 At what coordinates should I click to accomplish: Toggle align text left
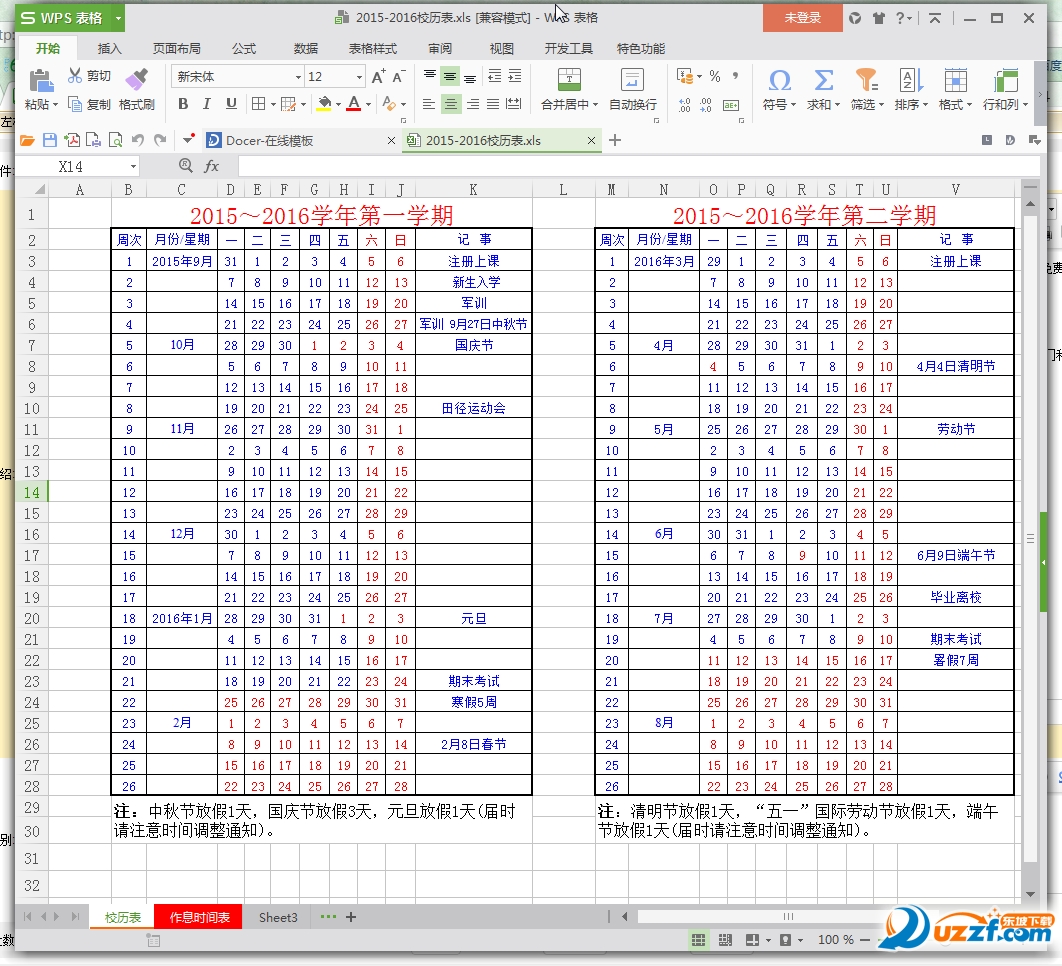[x=429, y=104]
